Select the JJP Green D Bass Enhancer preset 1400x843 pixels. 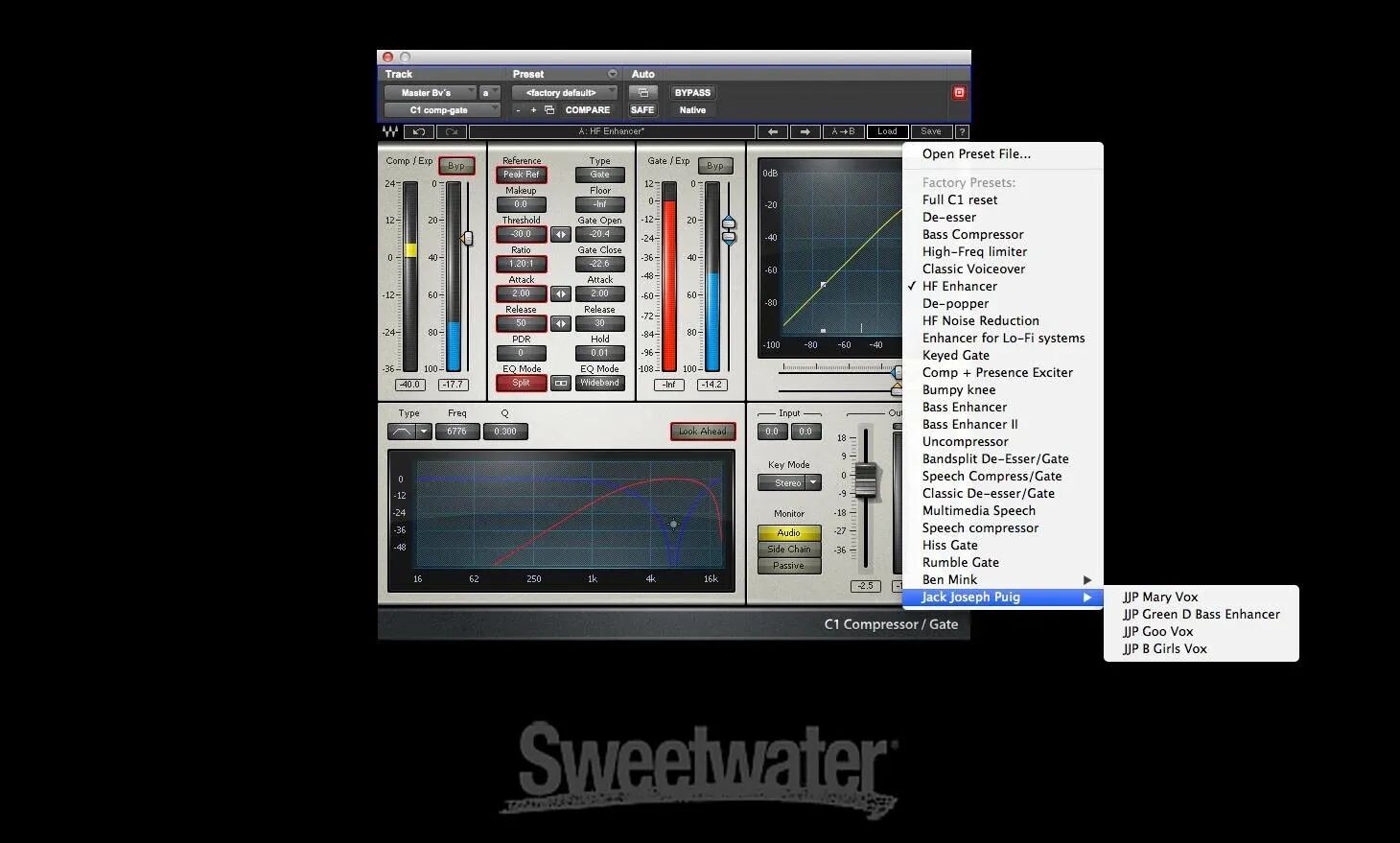(1202, 614)
